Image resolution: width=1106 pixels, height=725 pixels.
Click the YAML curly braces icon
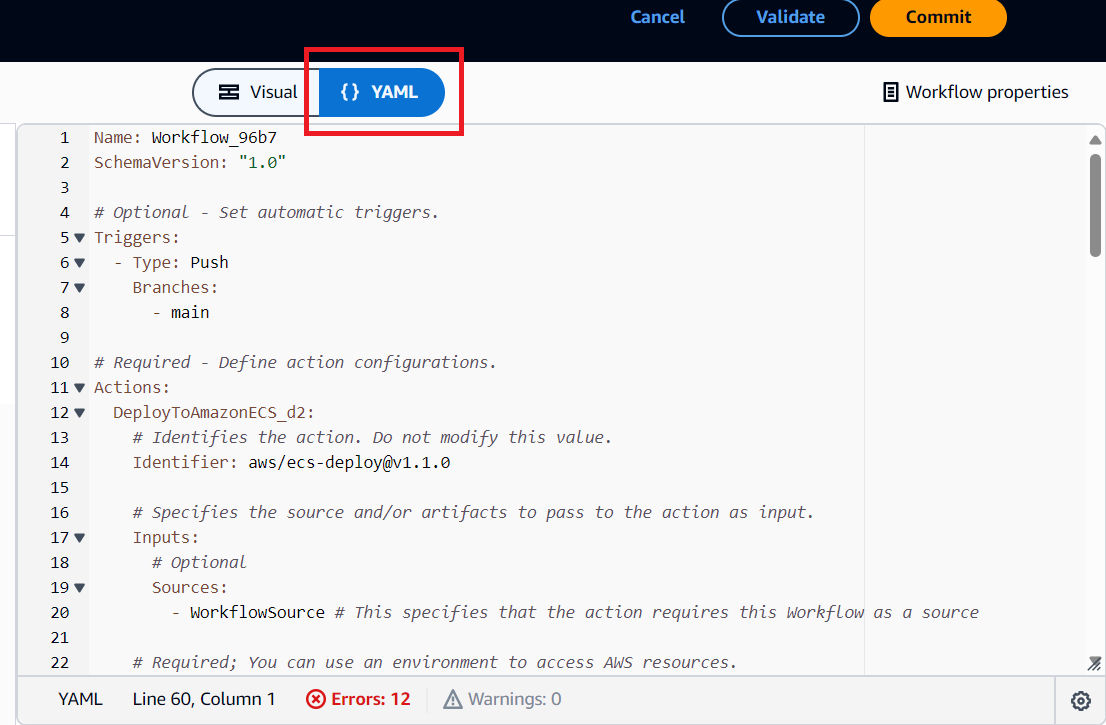350,92
